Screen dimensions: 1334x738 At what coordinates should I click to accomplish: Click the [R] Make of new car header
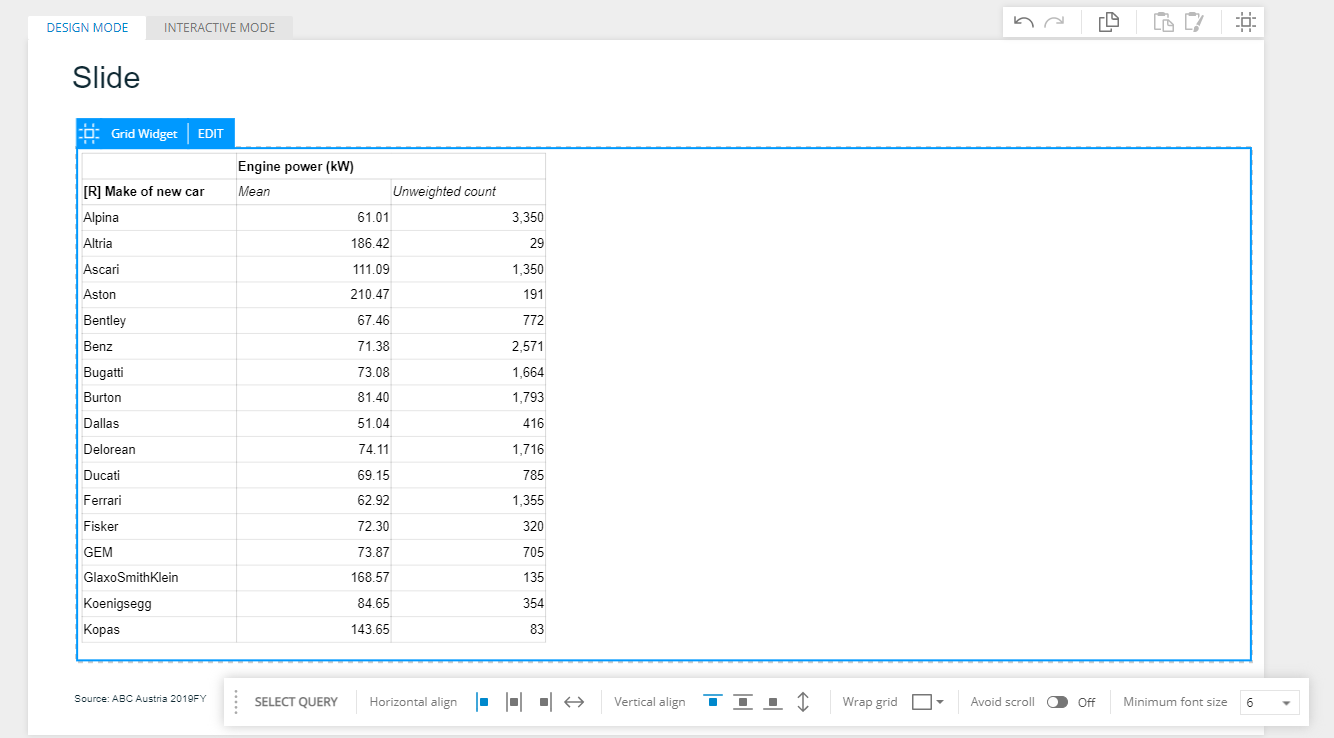pyautogui.click(x=144, y=191)
